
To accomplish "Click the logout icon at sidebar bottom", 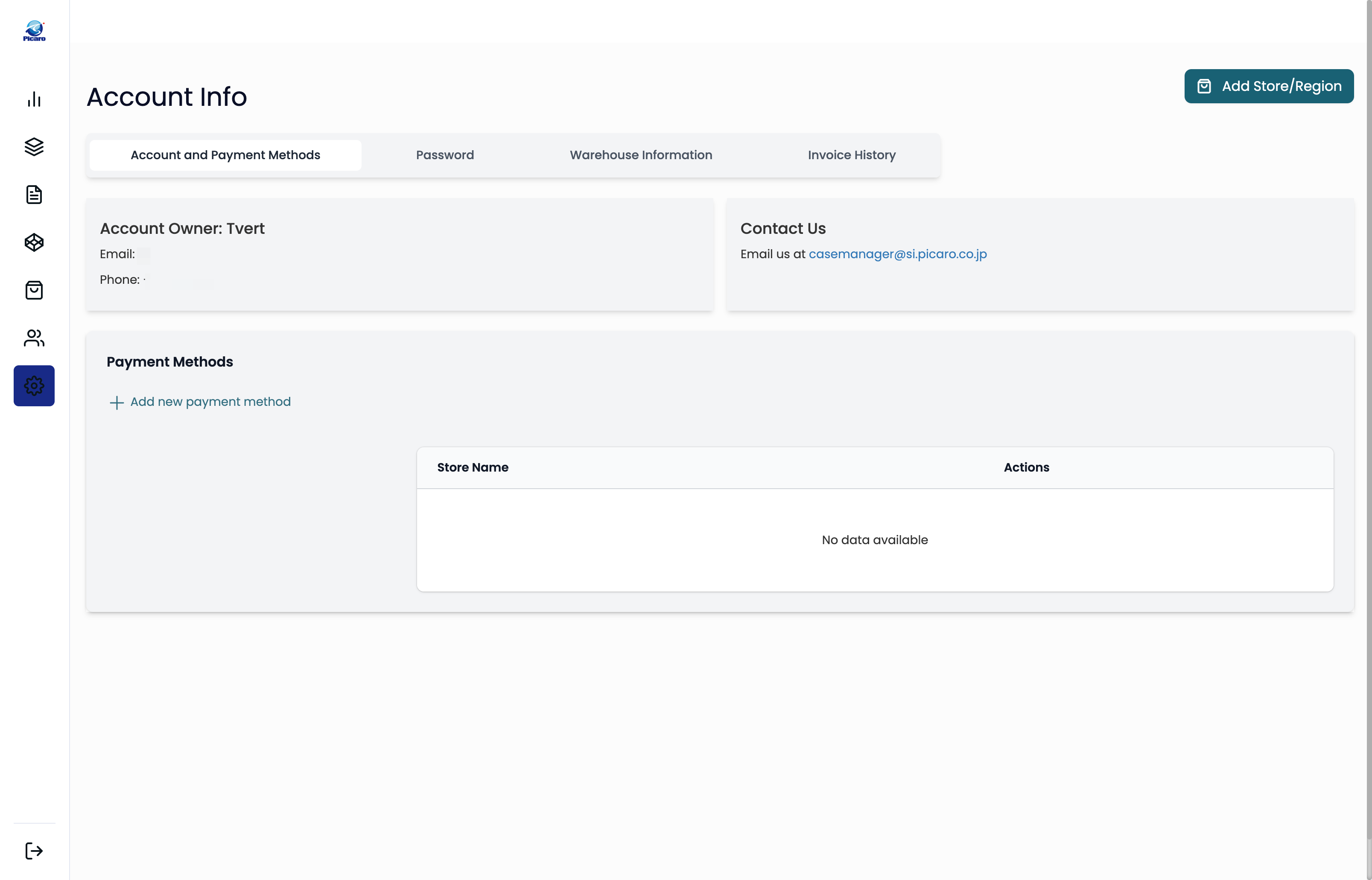I will coord(34,851).
